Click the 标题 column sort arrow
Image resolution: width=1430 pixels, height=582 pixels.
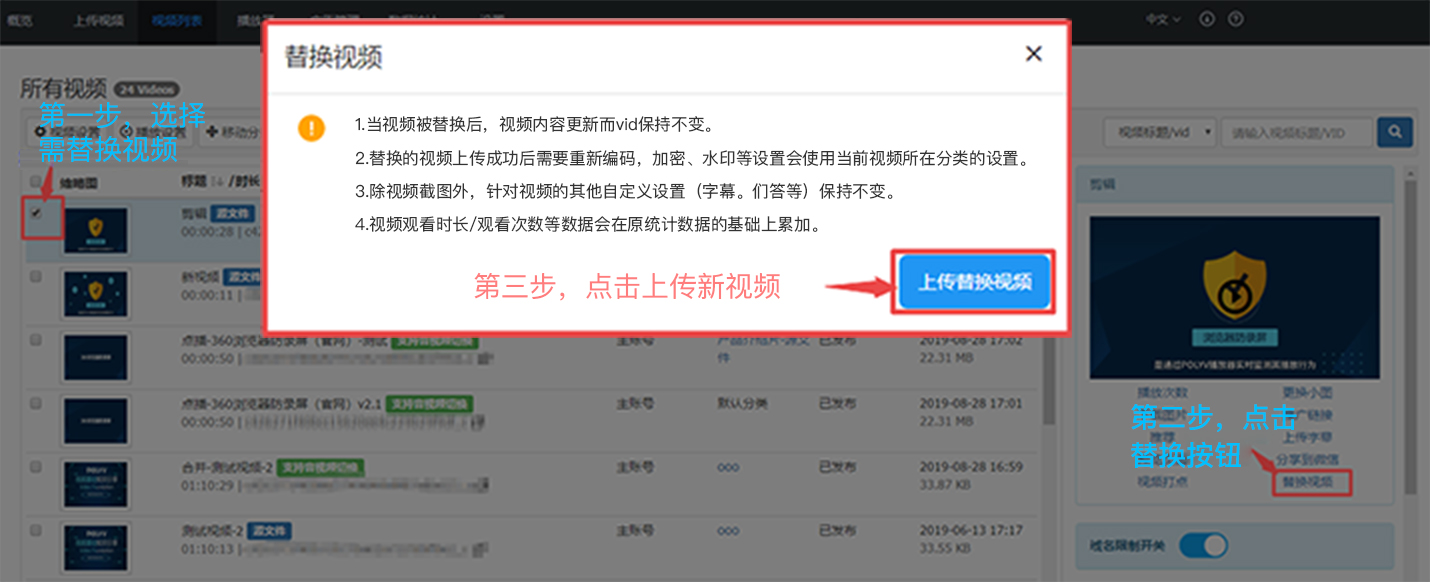(215, 181)
